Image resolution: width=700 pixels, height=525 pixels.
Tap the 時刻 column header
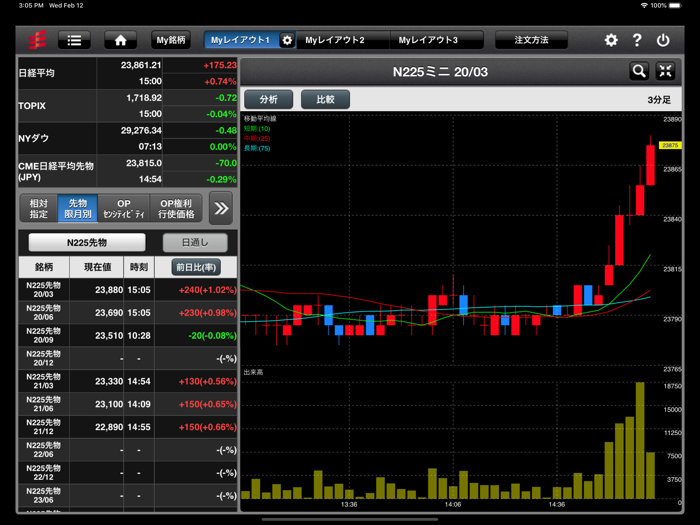click(x=139, y=267)
